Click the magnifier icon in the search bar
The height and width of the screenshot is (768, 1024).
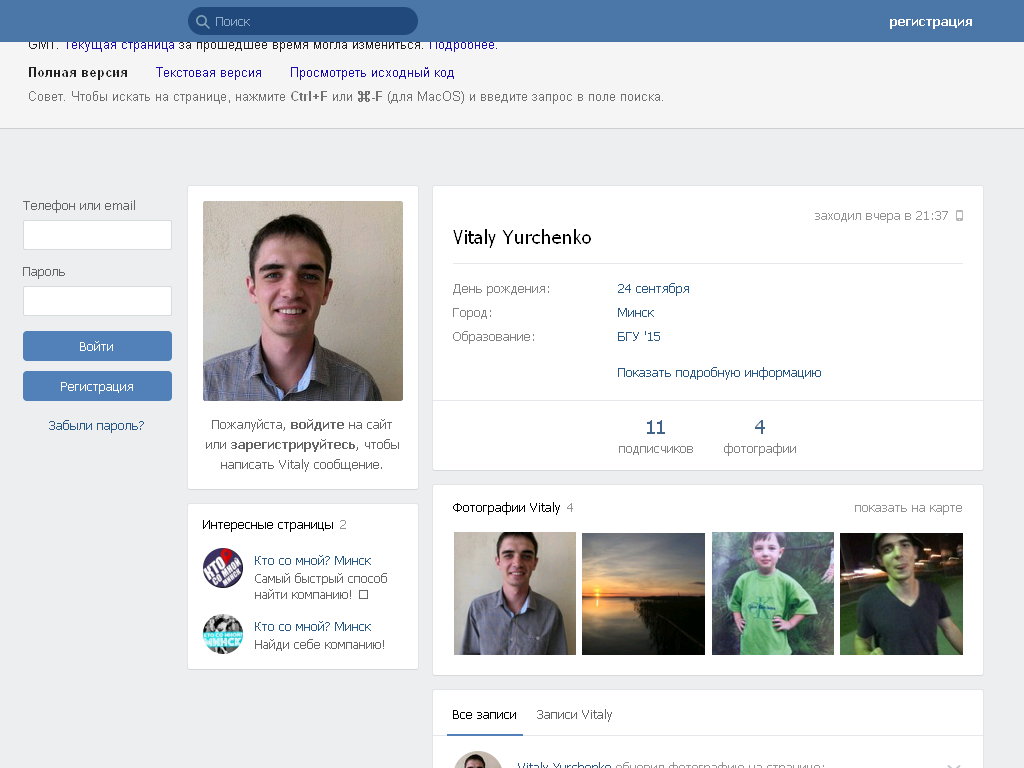(x=202, y=21)
